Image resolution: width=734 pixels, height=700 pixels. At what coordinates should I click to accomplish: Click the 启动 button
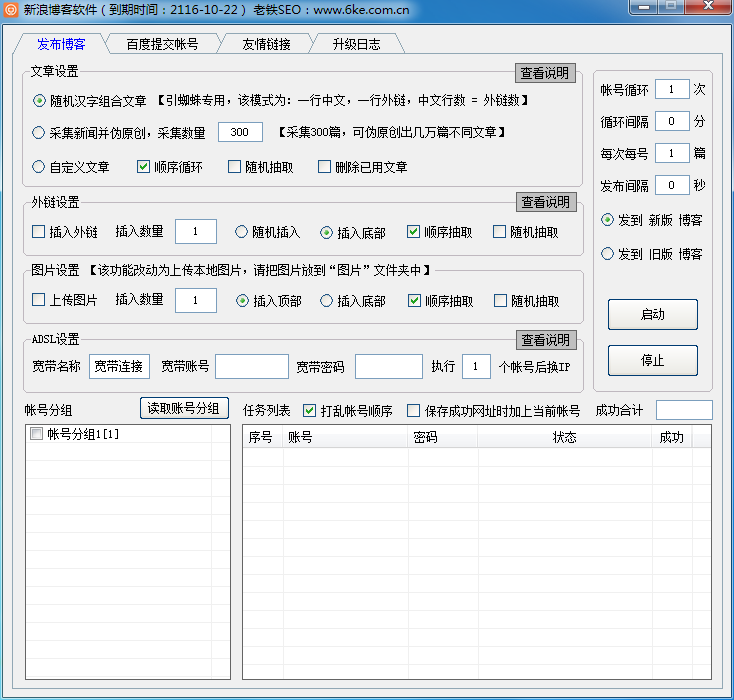(652, 314)
